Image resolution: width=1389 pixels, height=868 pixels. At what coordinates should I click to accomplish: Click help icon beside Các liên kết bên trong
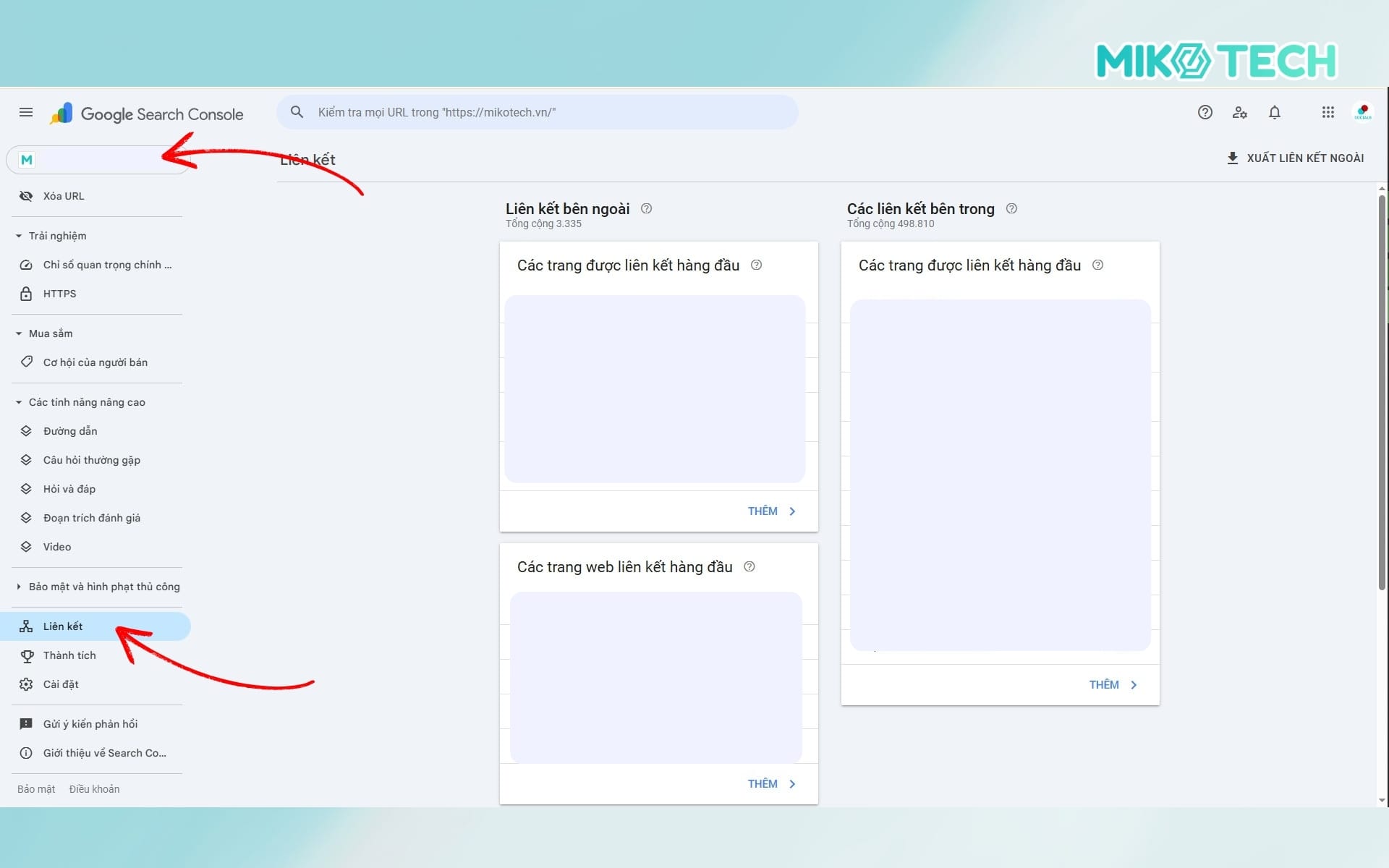1011,208
